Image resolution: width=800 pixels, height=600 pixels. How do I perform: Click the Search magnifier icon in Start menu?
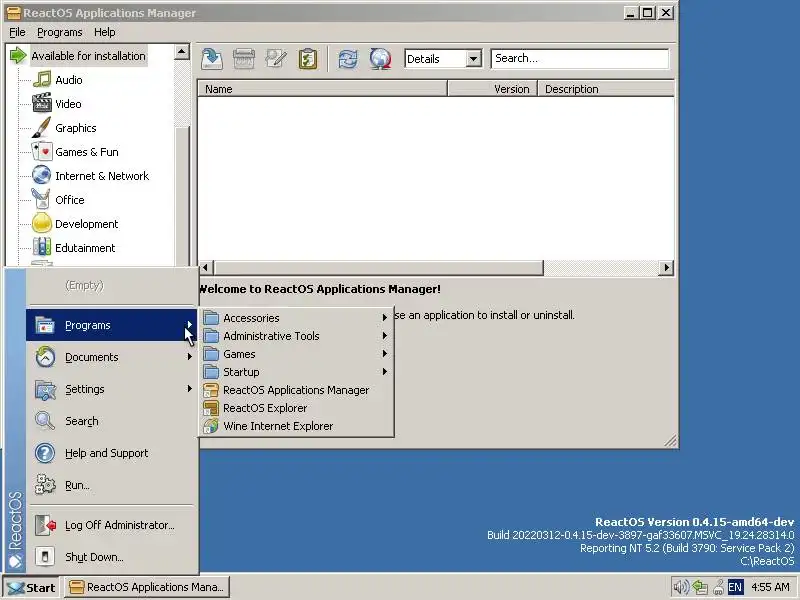pyautogui.click(x=45, y=421)
